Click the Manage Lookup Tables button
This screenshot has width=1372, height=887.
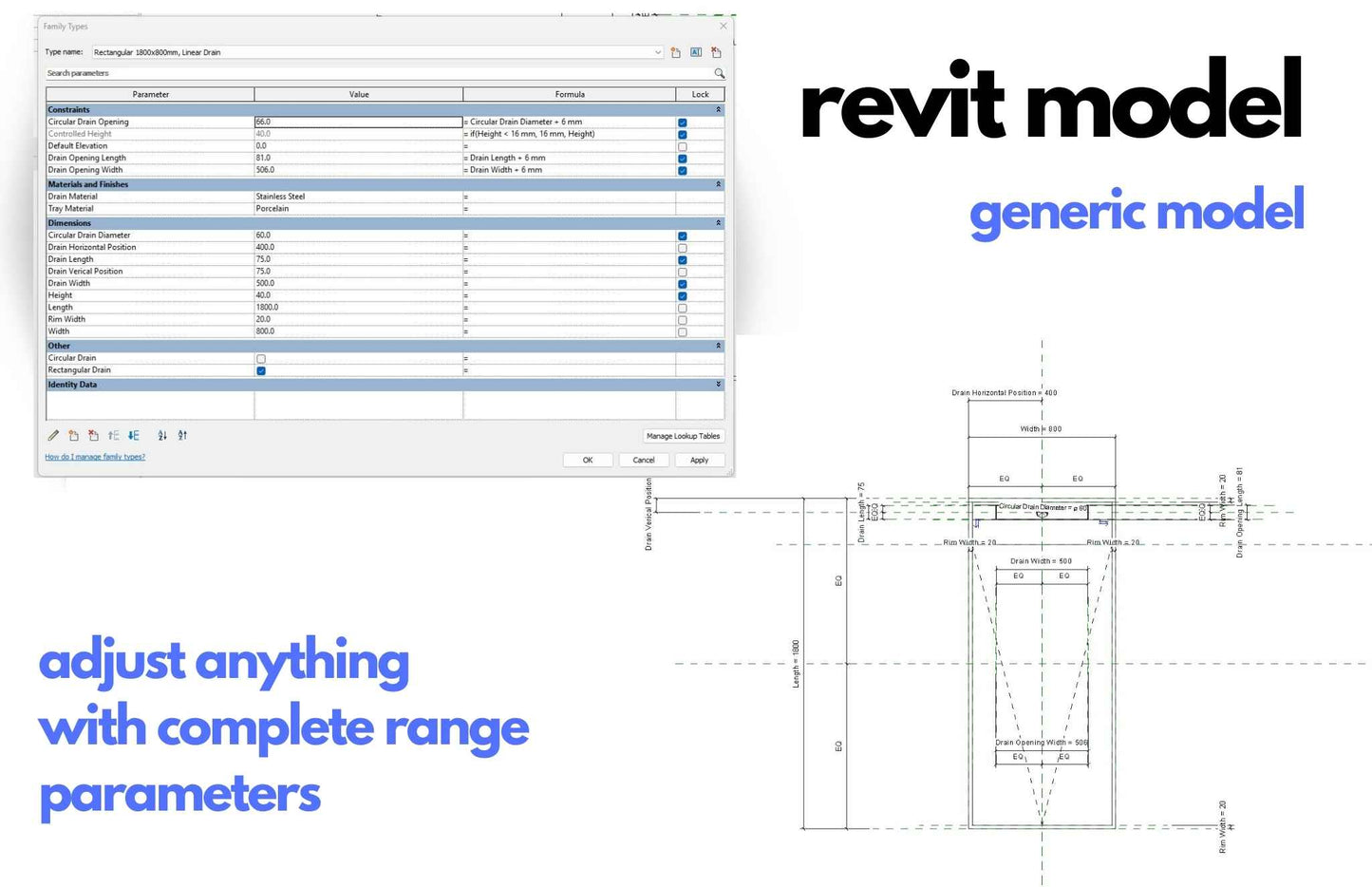[x=683, y=436]
